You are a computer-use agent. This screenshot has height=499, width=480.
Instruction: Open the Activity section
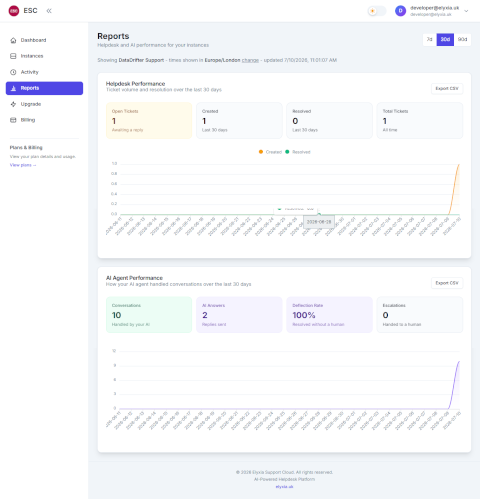click(44, 72)
